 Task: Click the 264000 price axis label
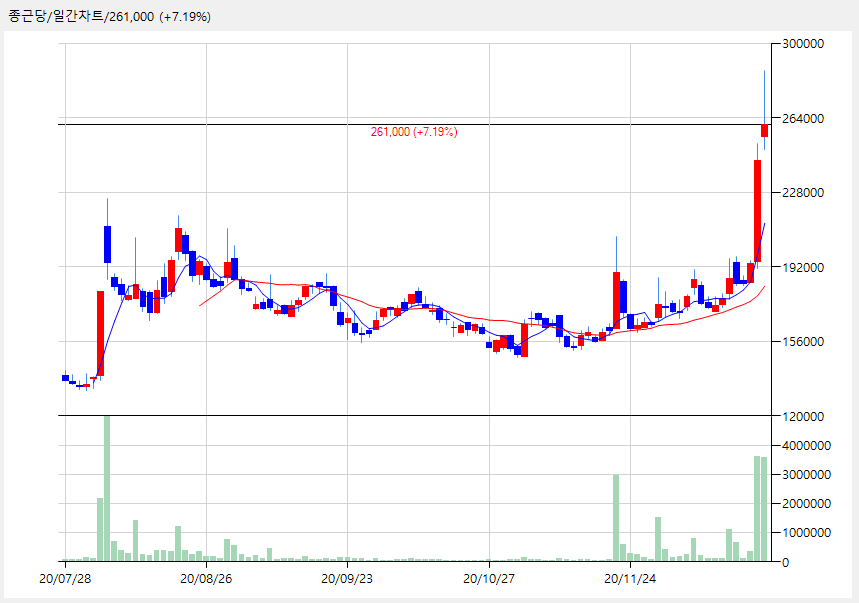pos(803,118)
